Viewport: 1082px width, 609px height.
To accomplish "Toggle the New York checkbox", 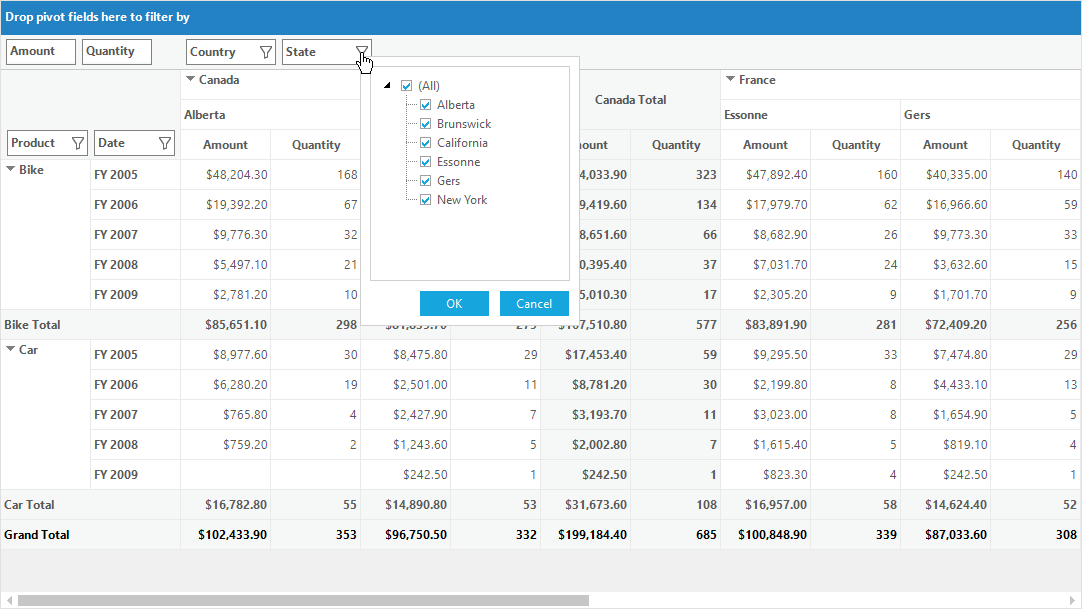I will point(426,200).
